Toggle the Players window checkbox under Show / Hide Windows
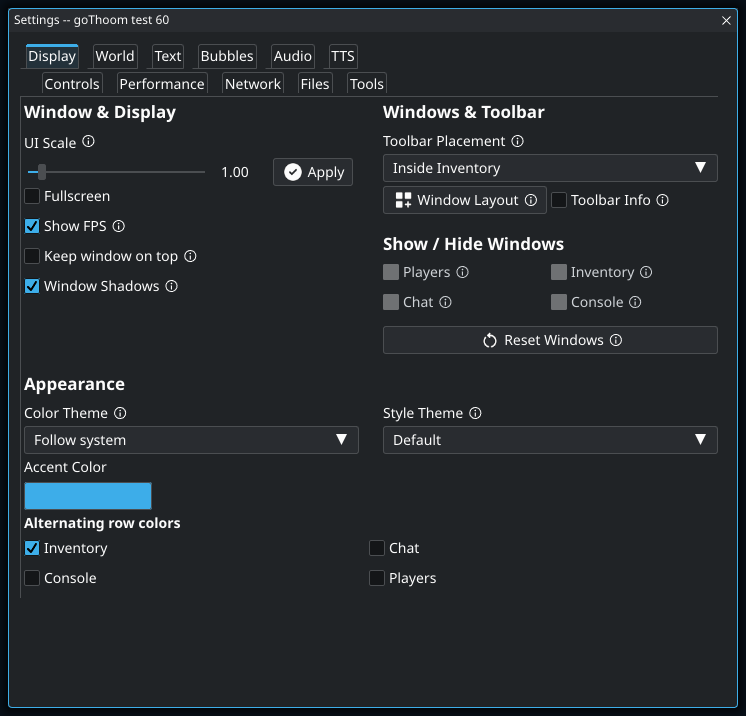Image resolution: width=746 pixels, height=716 pixels. 391,272
